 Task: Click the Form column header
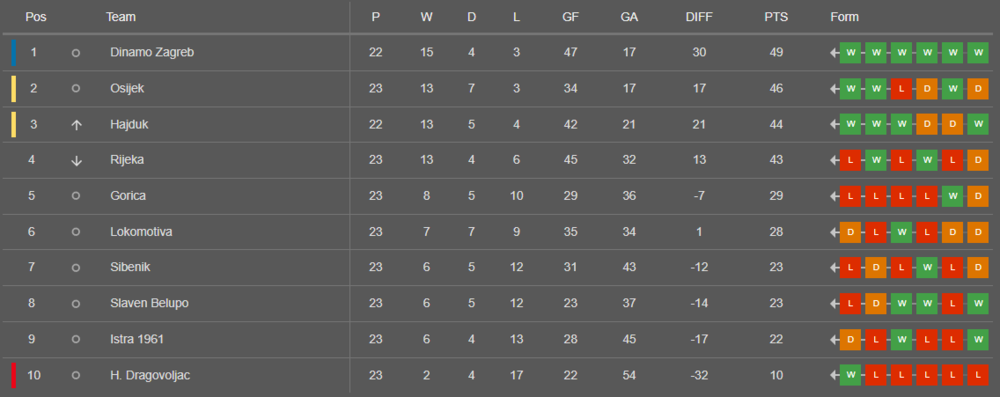[844, 17]
